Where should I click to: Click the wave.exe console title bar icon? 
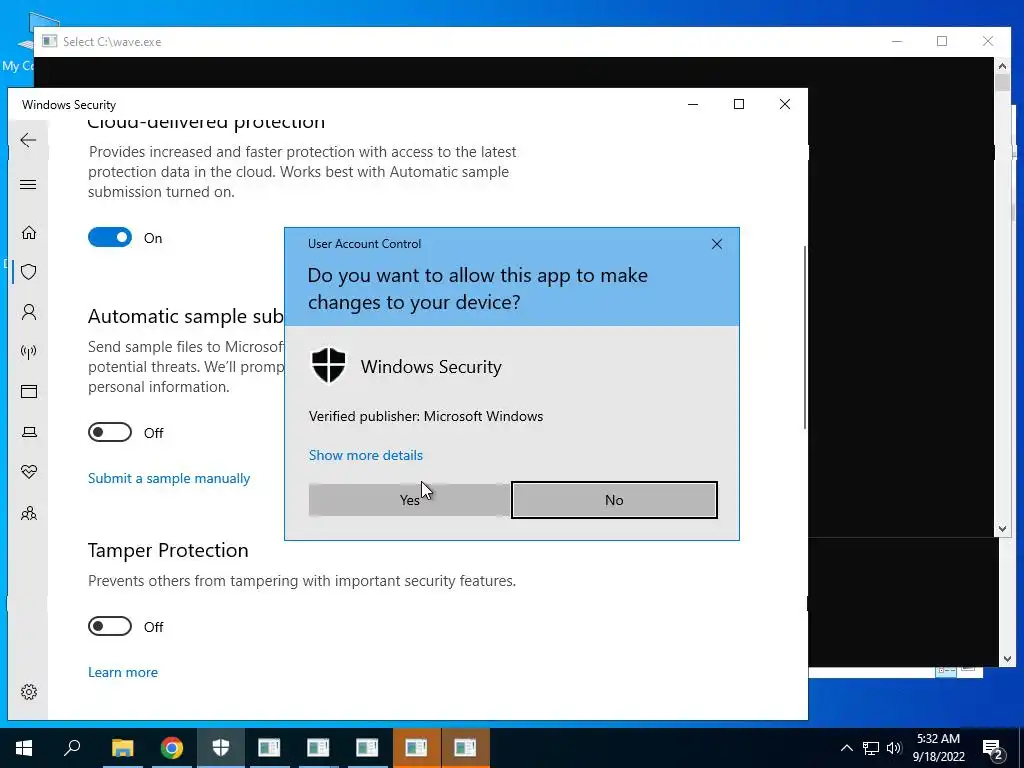coord(50,41)
